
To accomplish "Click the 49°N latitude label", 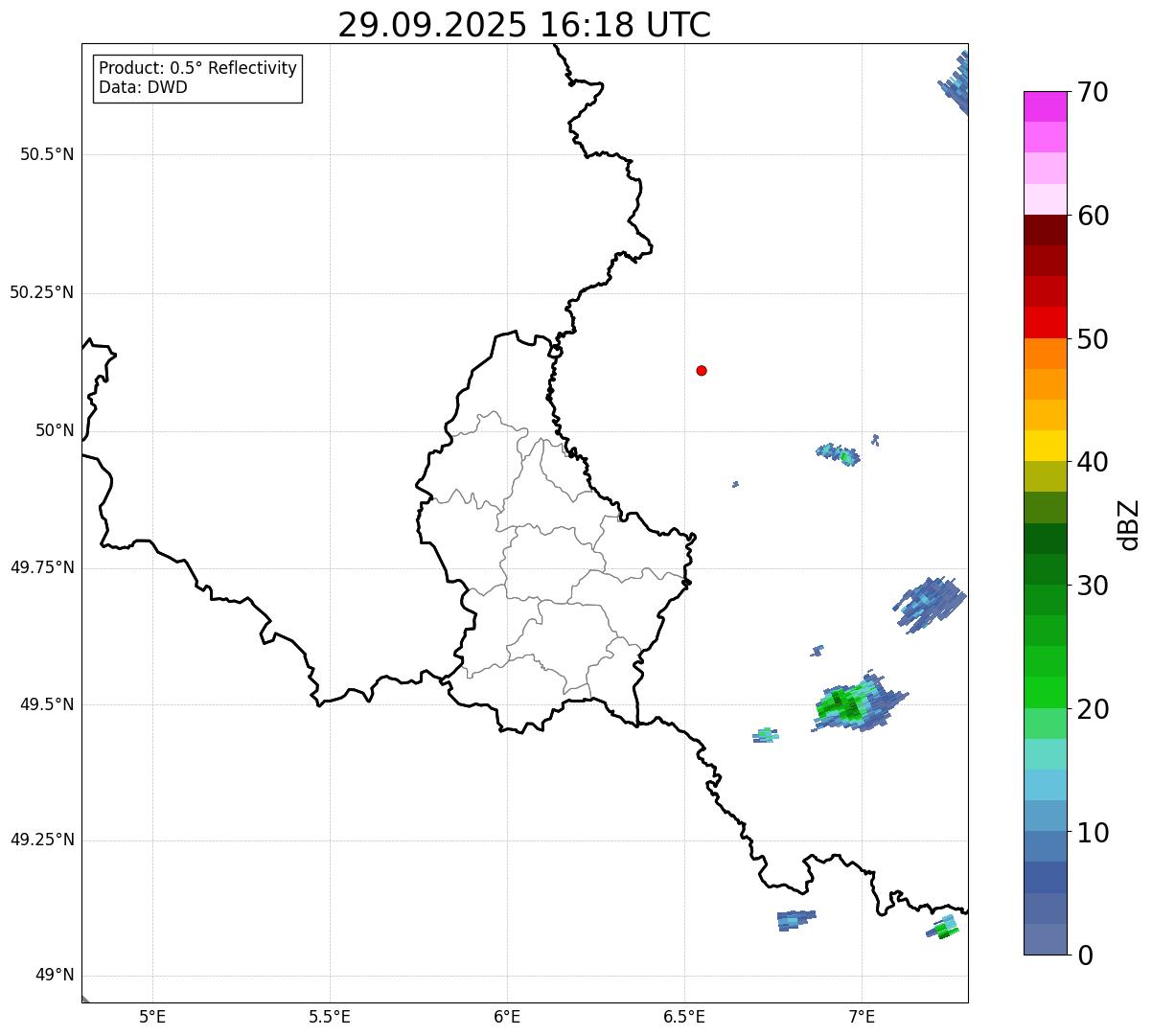I will coord(55,976).
